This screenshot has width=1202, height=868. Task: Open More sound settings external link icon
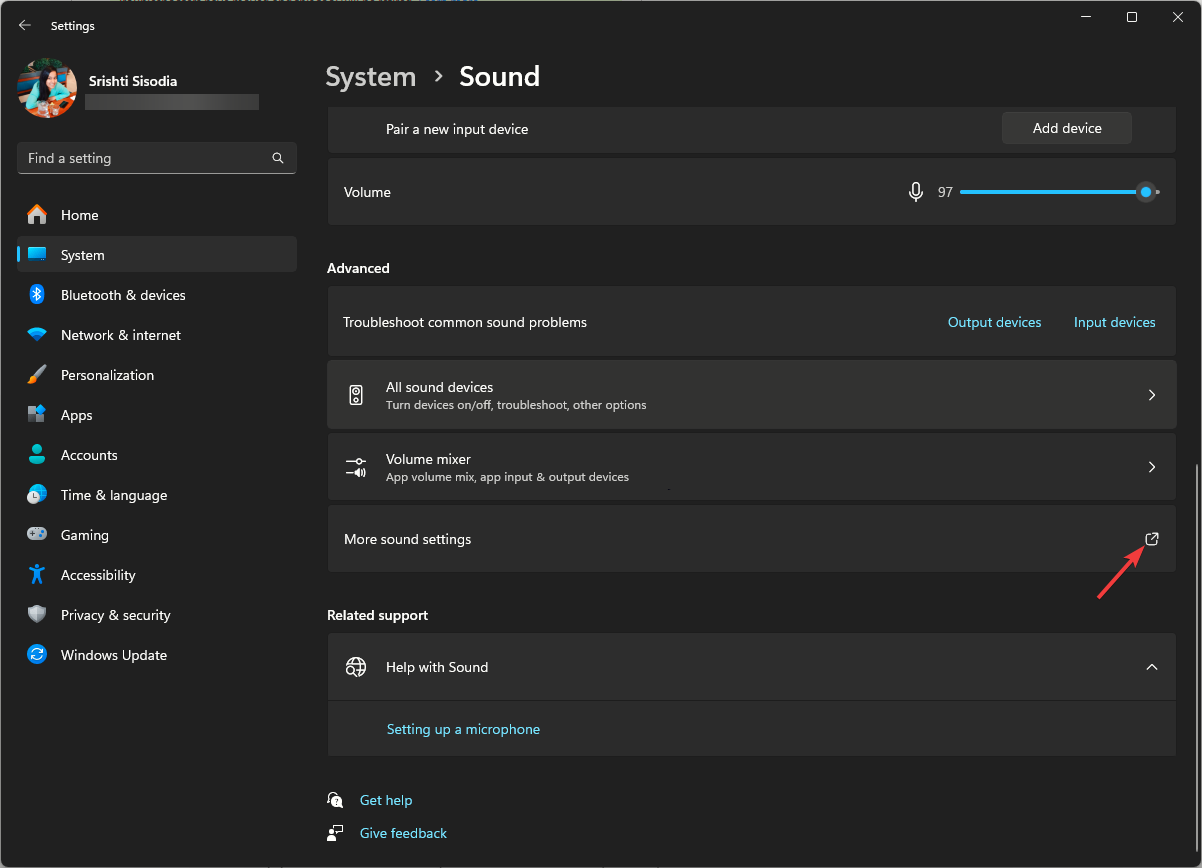pos(1152,539)
